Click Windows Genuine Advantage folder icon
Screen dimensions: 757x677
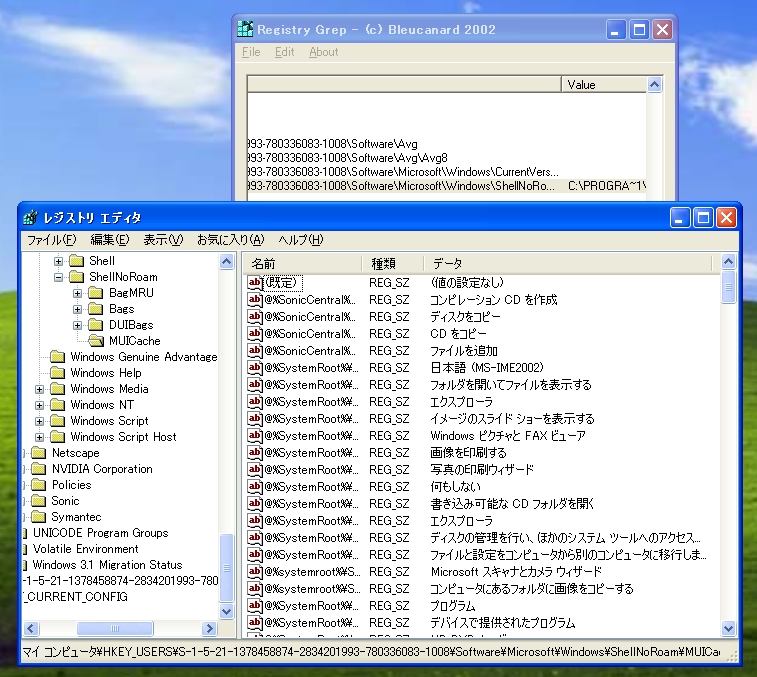coord(57,357)
